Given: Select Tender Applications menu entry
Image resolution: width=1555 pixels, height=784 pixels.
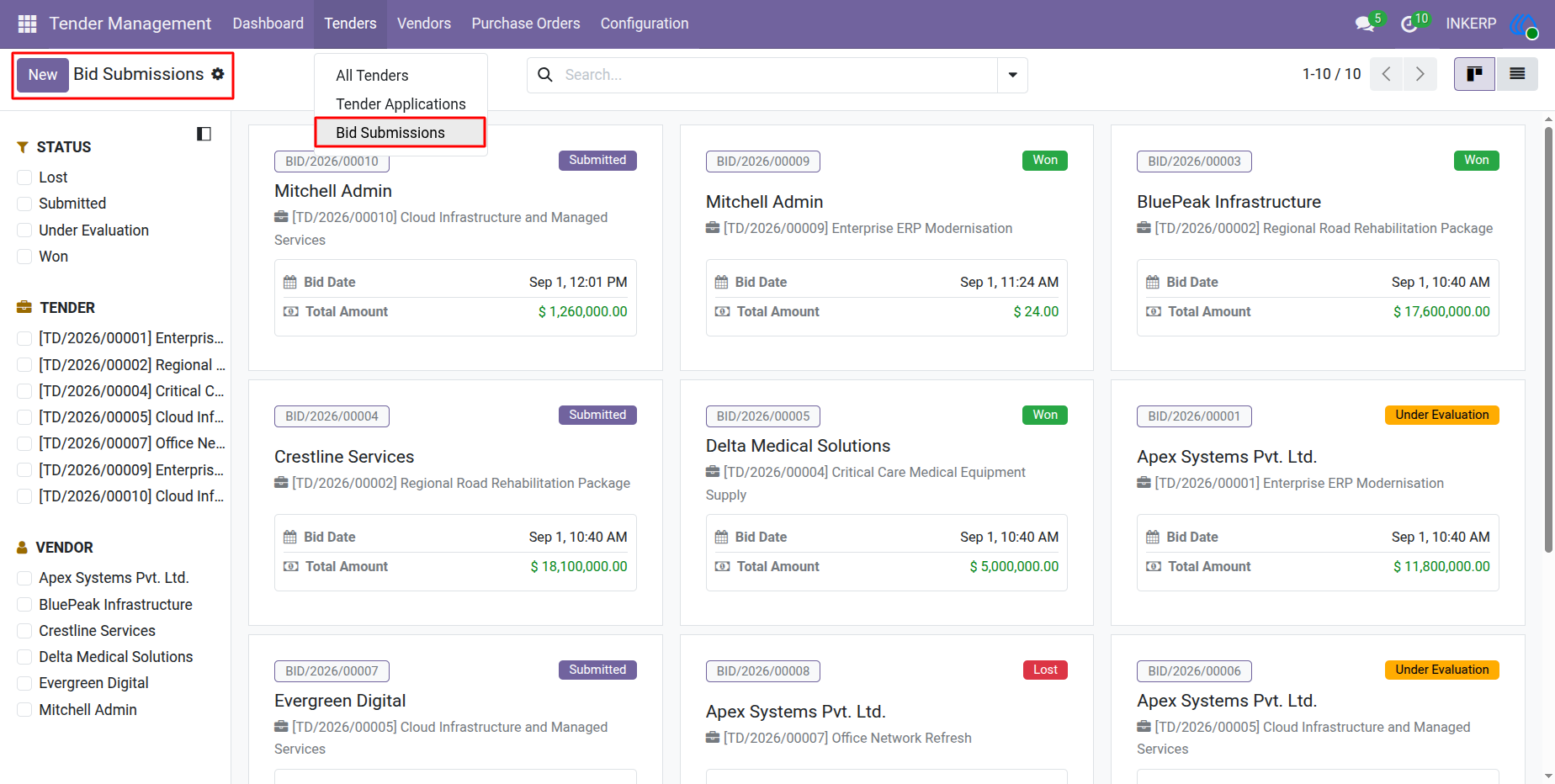Looking at the screenshot, I should (x=401, y=104).
